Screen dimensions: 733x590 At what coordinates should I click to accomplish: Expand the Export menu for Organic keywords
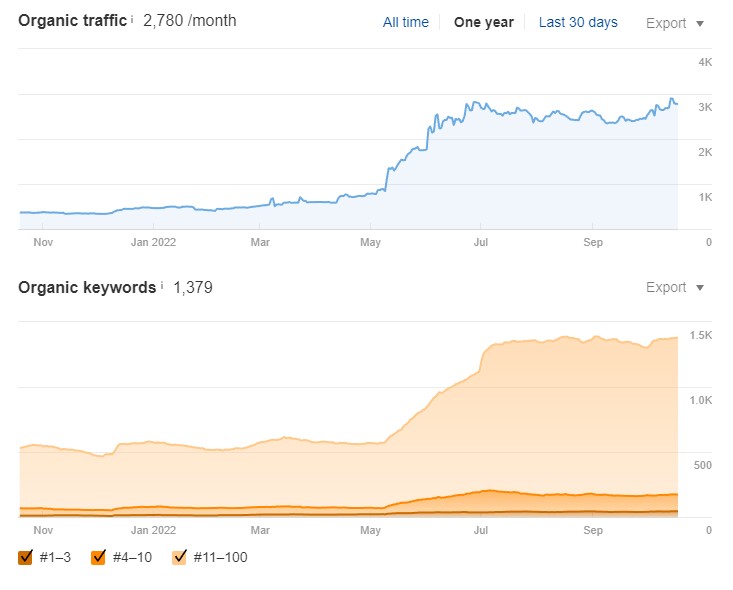[x=675, y=288]
